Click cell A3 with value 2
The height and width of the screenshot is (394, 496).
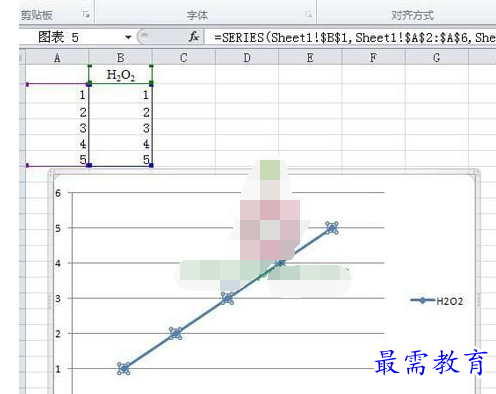coord(57,112)
